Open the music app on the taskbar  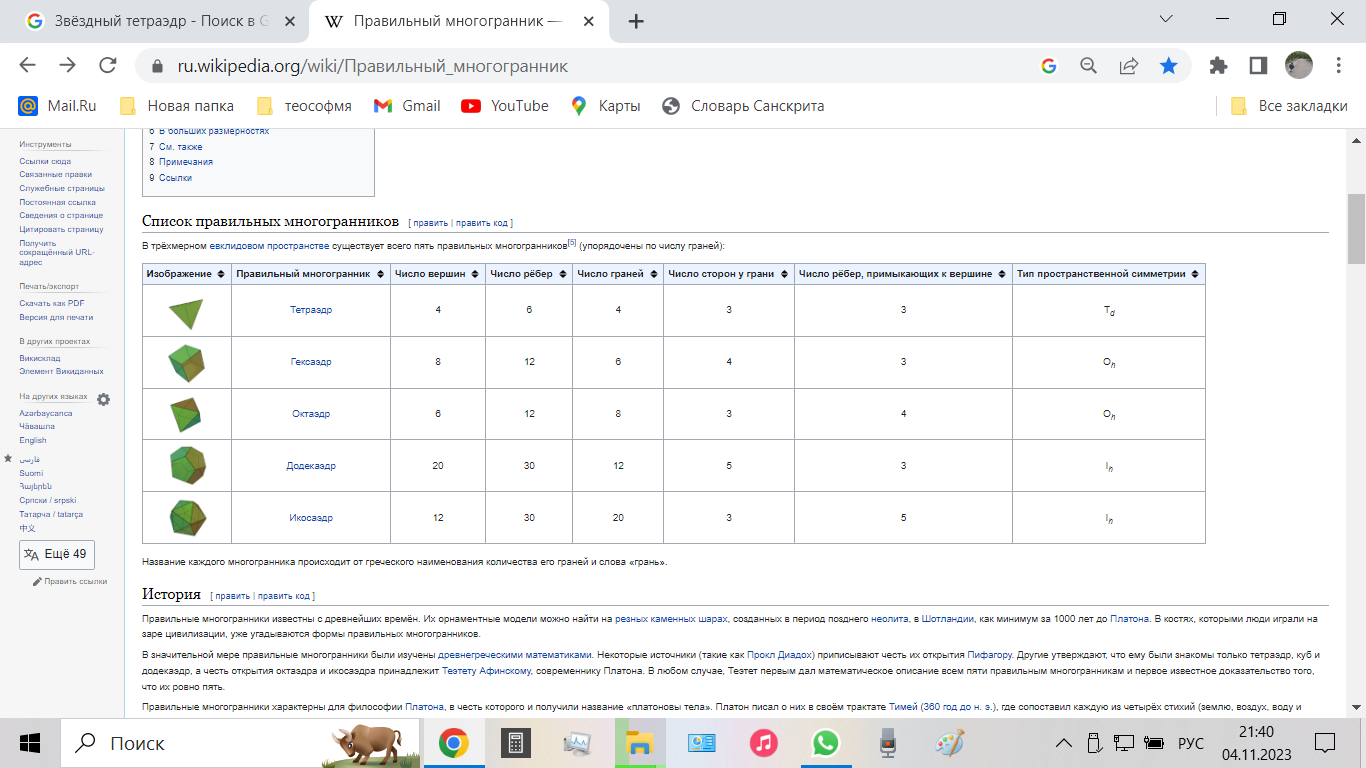764,743
